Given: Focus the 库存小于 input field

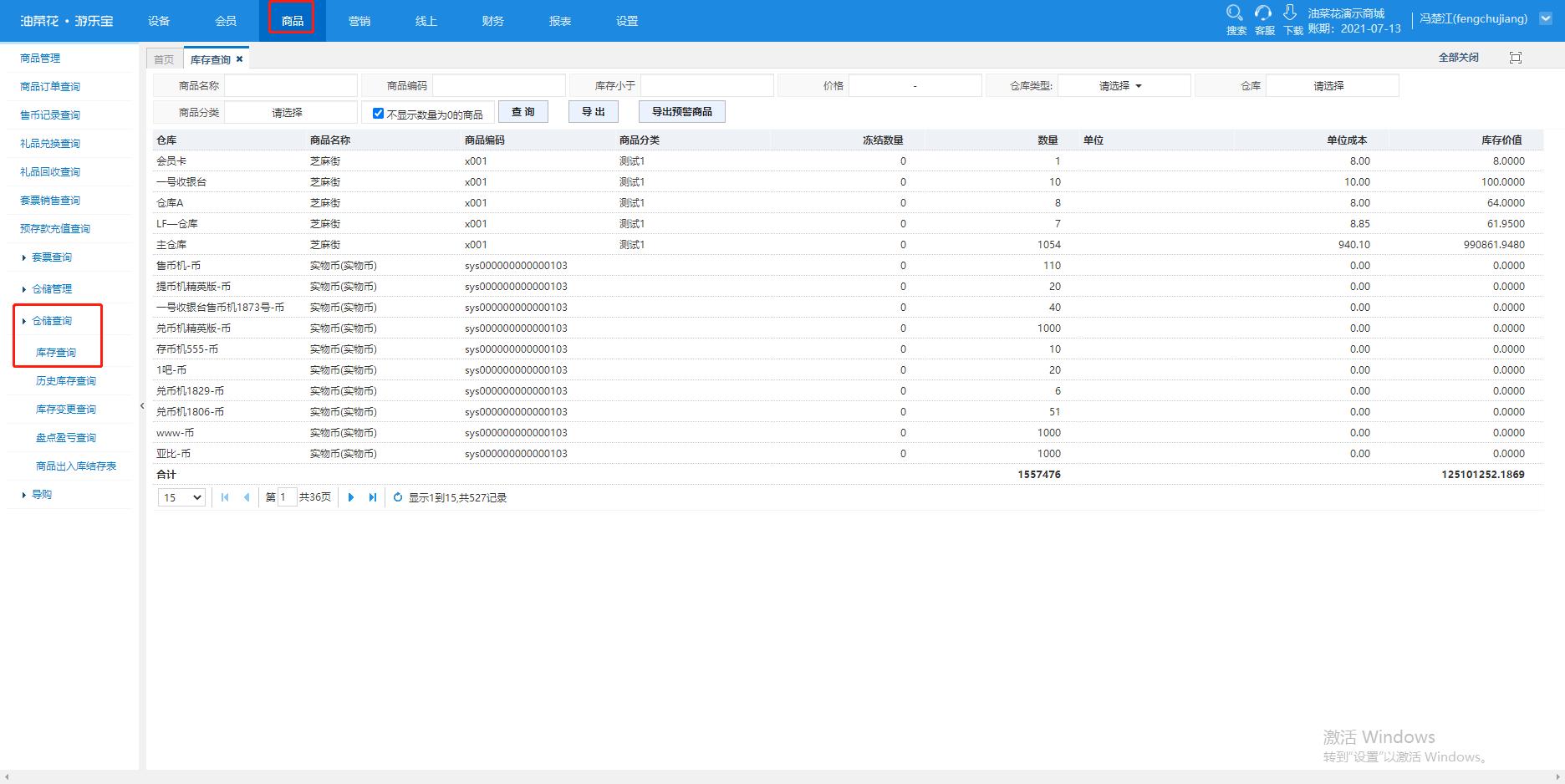Looking at the screenshot, I should pos(707,86).
